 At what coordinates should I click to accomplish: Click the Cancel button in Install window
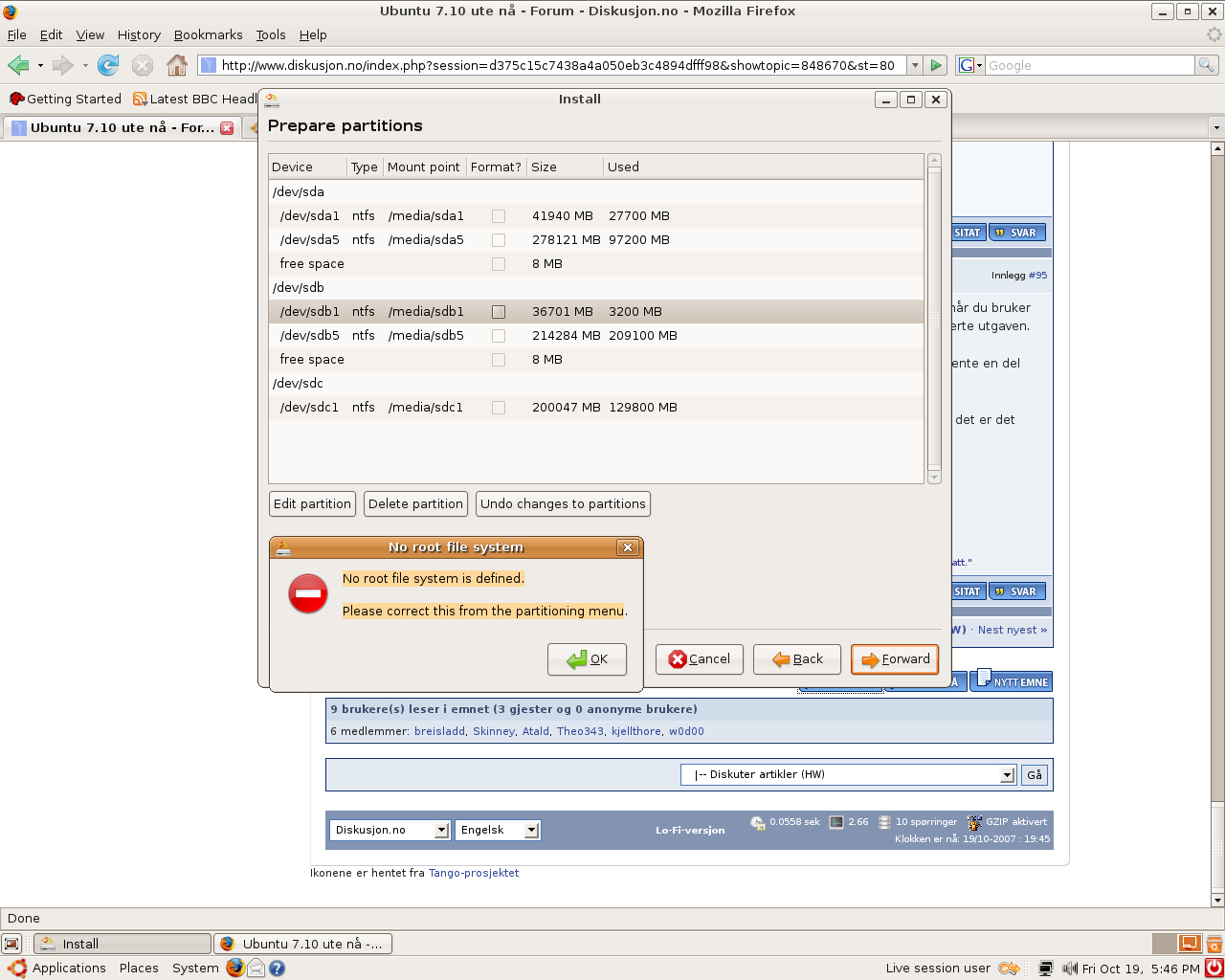coord(700,659)
